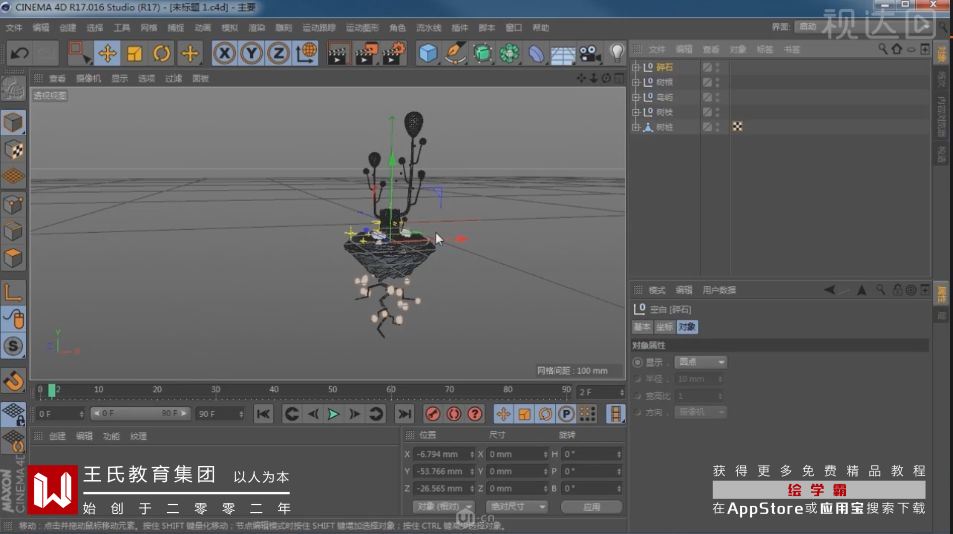Click the timeline preview range slider
The image size is (953, 534).
140,413
